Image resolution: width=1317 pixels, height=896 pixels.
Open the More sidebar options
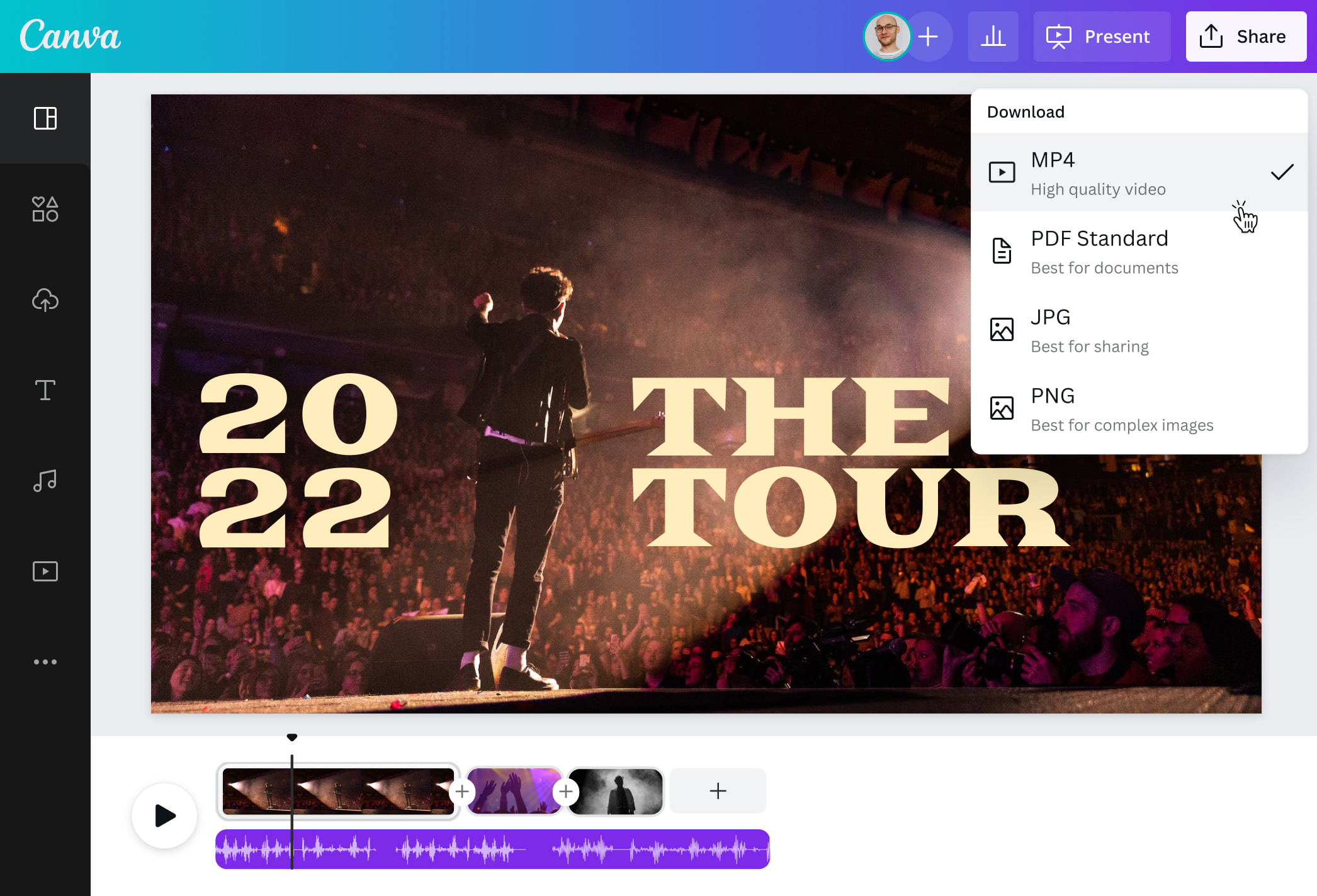coord(45,661)
